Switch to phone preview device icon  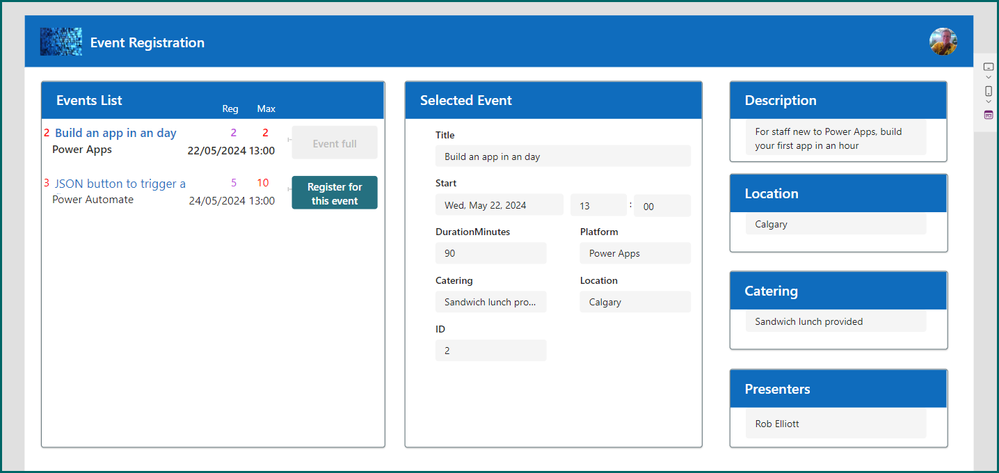point(988,91)
